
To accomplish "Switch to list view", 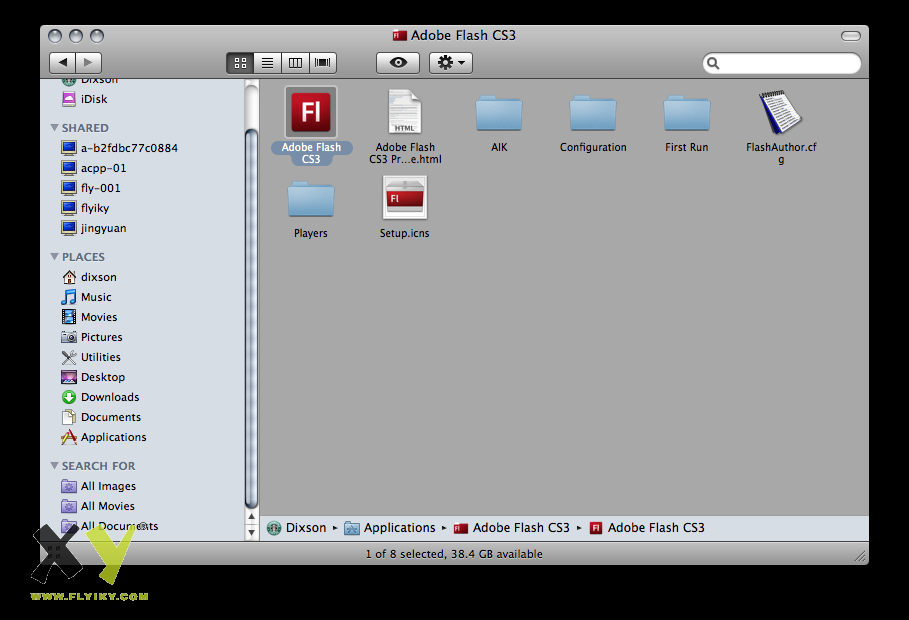I will coord(267,63).
